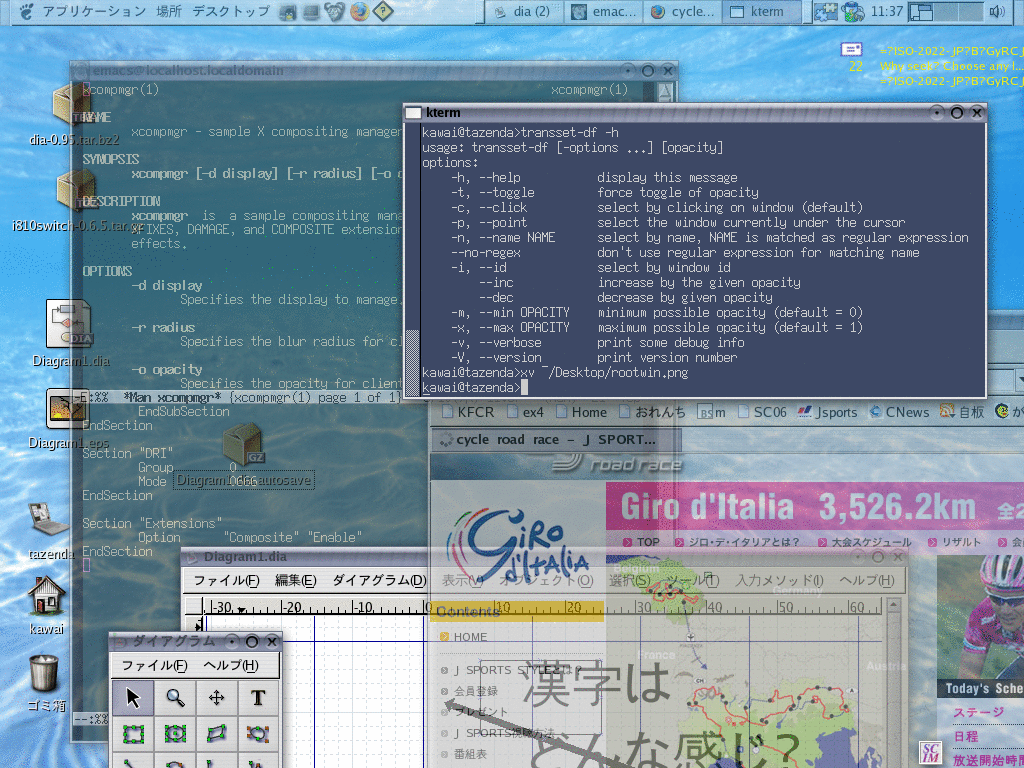The image size is (1024, 768).
Task: Click the clock showing 11:37
Action: (887, 12)
